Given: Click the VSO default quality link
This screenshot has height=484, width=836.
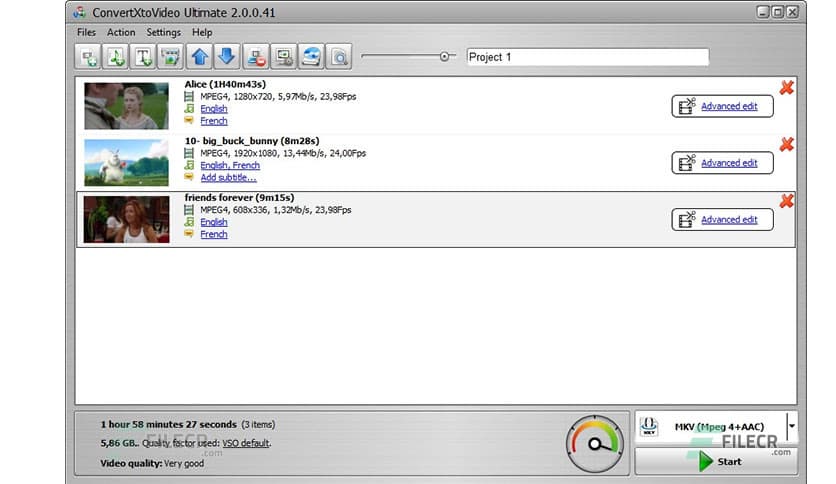Looking at the screenshot, I should point(246,443).
